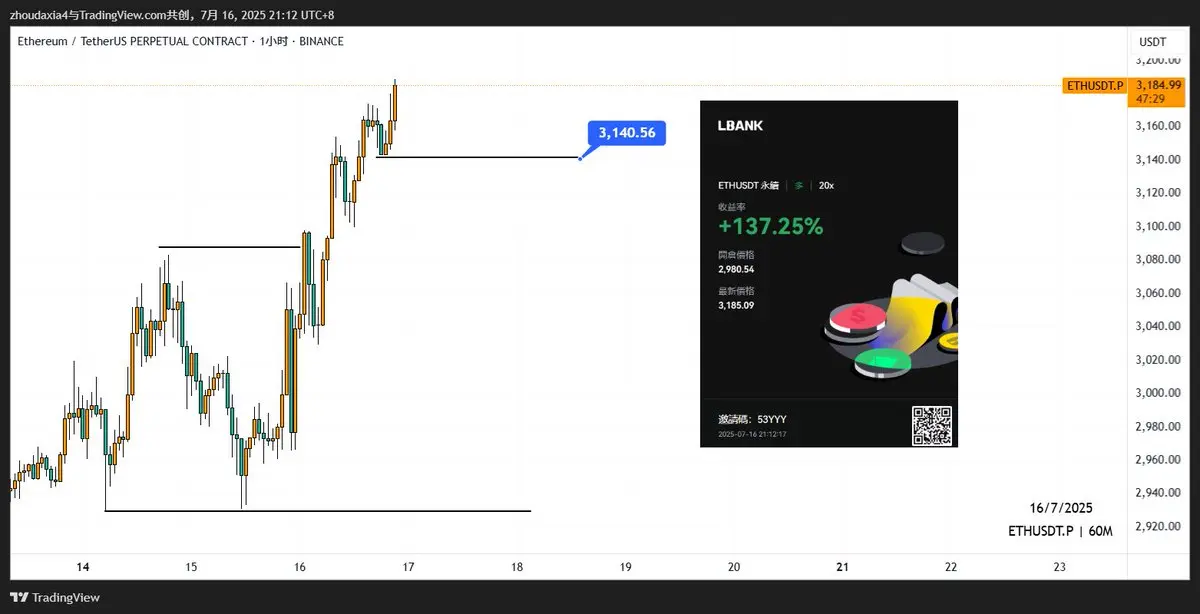
Task: Click the 47:29 countdown label
Action: (x=1141, y=99)
